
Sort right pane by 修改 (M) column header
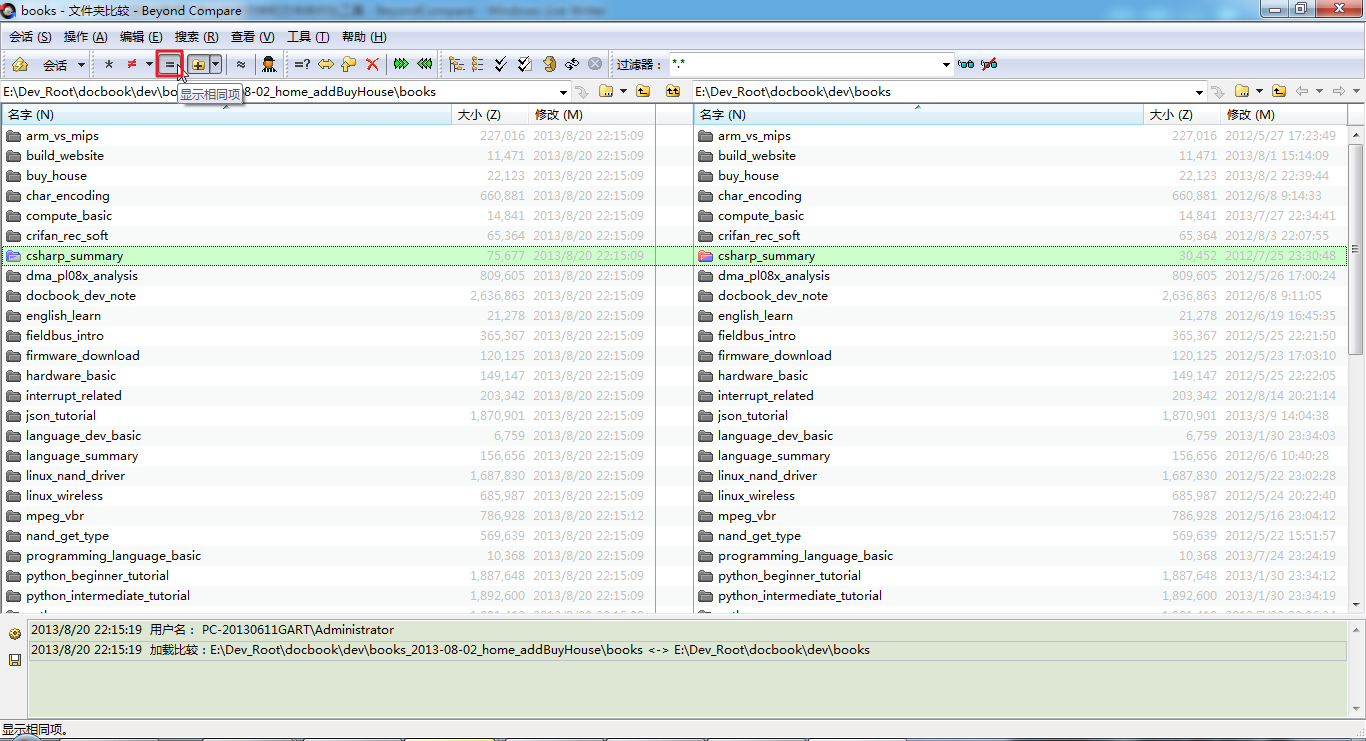1284,115
